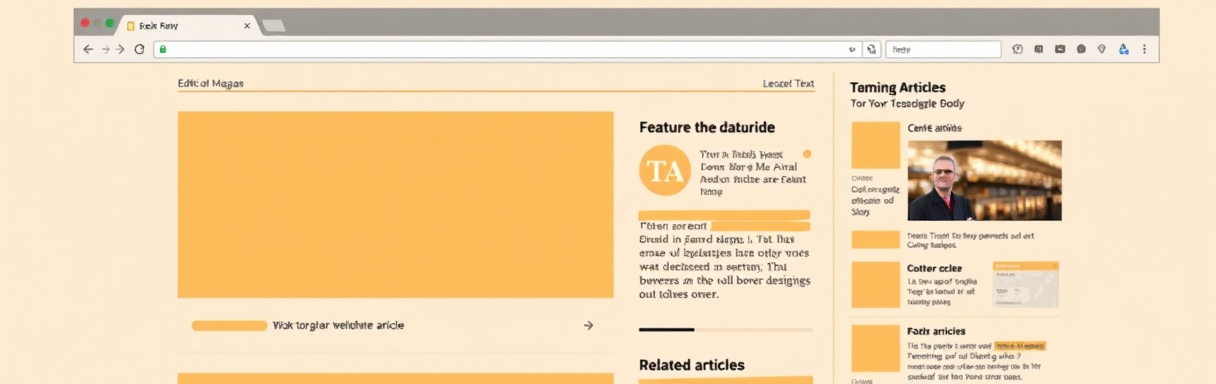Viewport: 1216px width, 384px height.
Task: Open the browser three-dot menu
Action: pyautogui.click(x=1144, y=49)
